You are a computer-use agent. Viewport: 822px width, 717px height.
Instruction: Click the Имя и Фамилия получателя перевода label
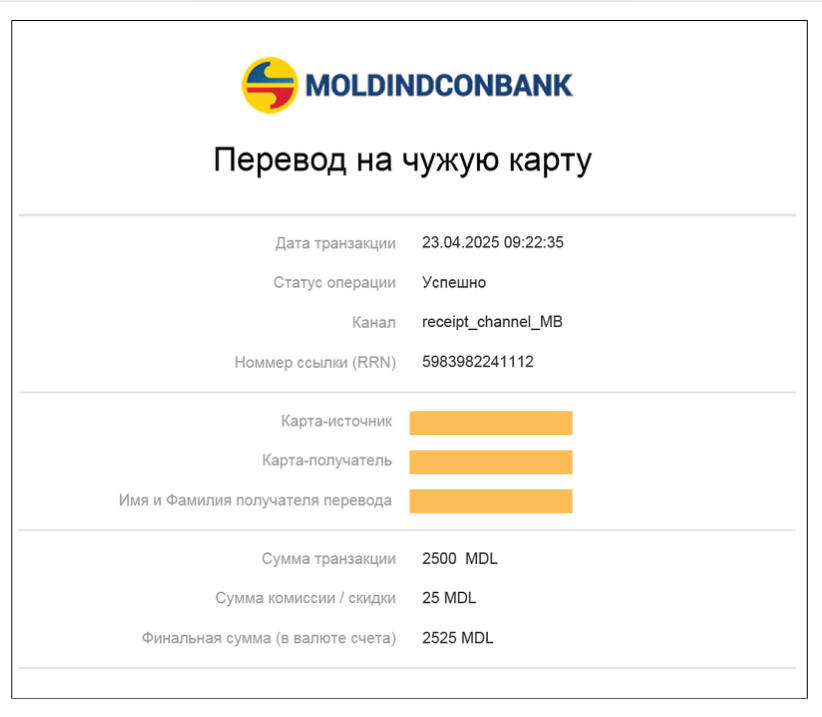(x=255, y=500)
